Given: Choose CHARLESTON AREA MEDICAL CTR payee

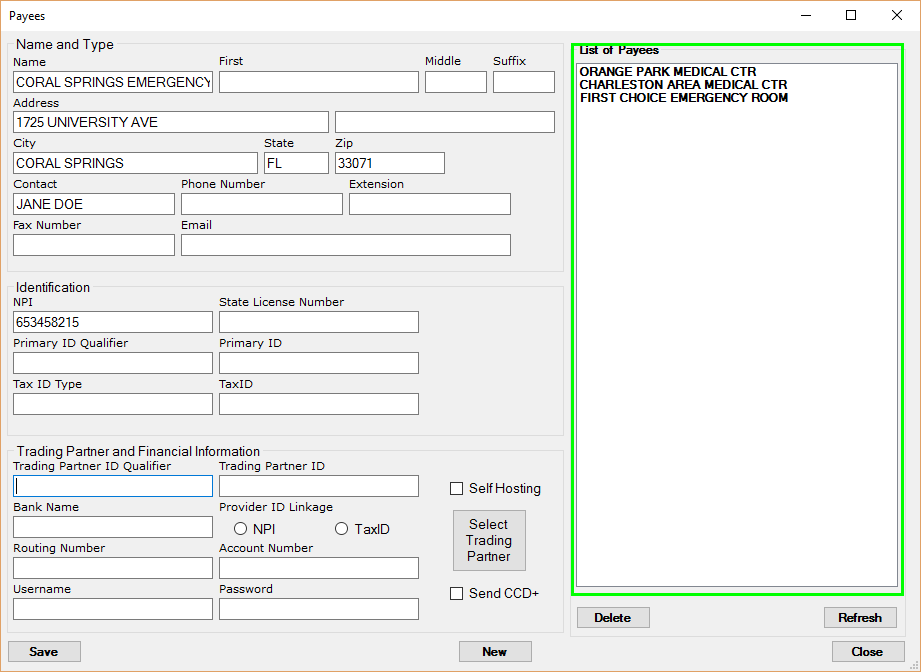Looking at the screenshot, I should [683, 85].
